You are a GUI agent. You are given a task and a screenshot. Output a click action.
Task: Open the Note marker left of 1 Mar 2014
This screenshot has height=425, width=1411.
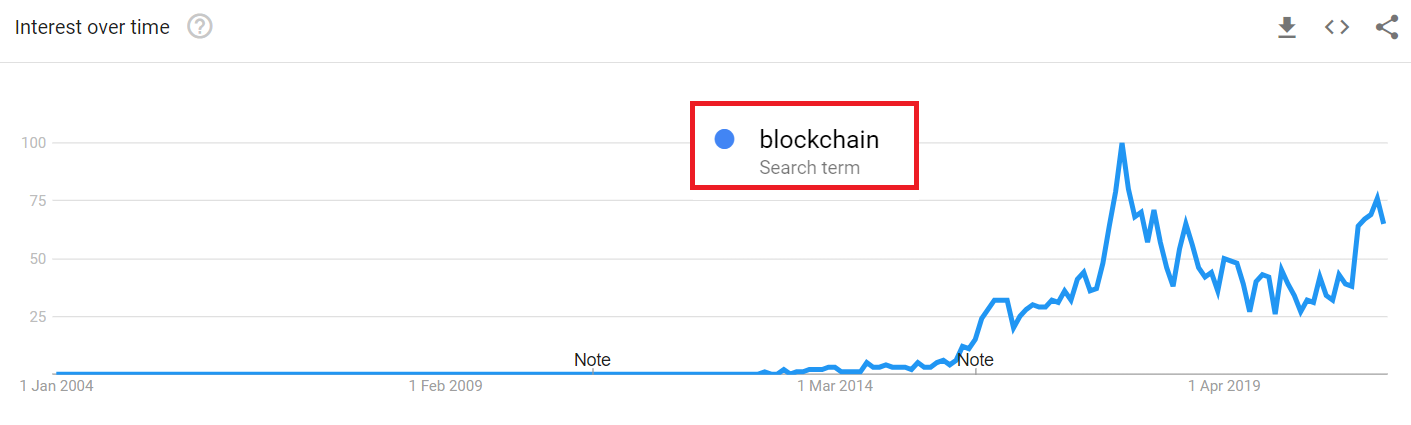point(592,360)
